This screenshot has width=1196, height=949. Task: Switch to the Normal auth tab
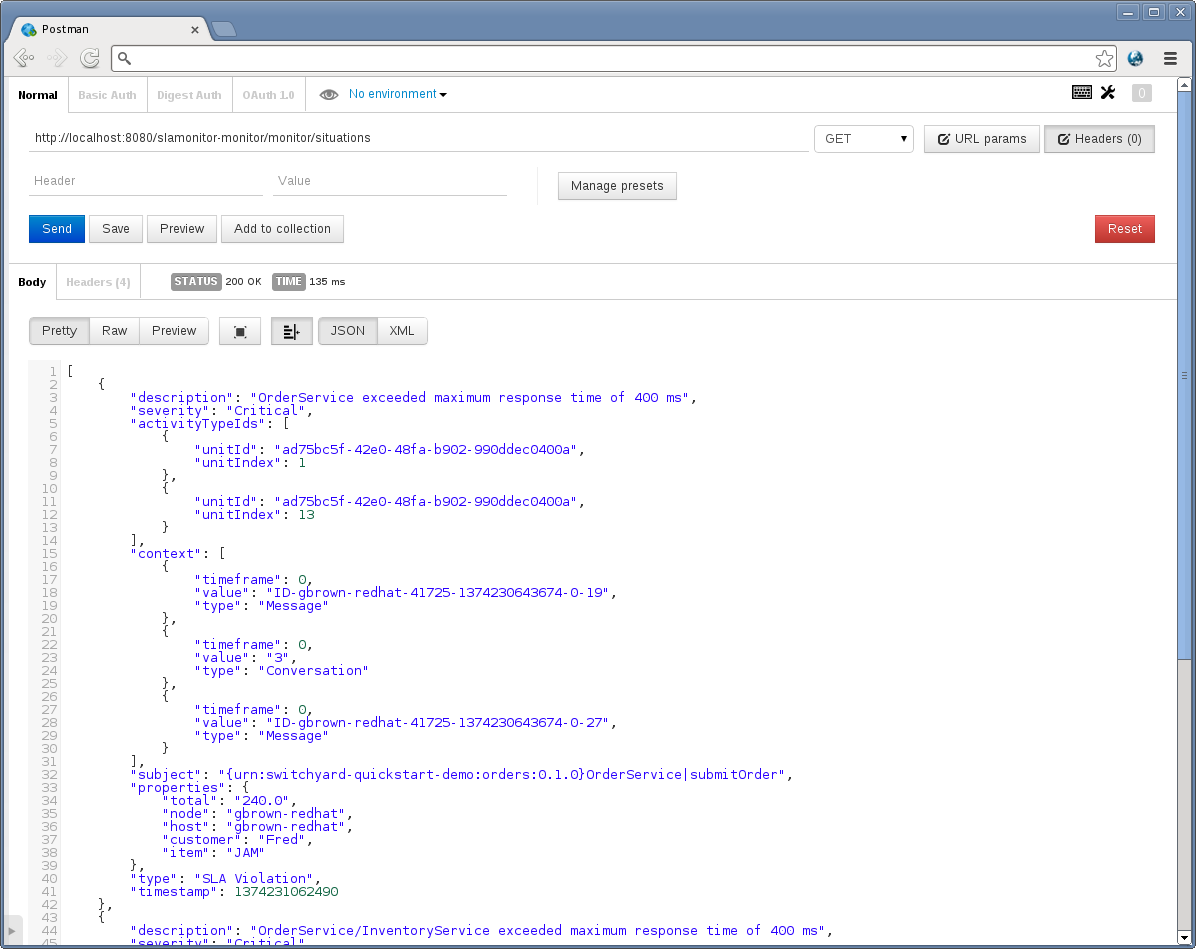(x=37, y=95)
